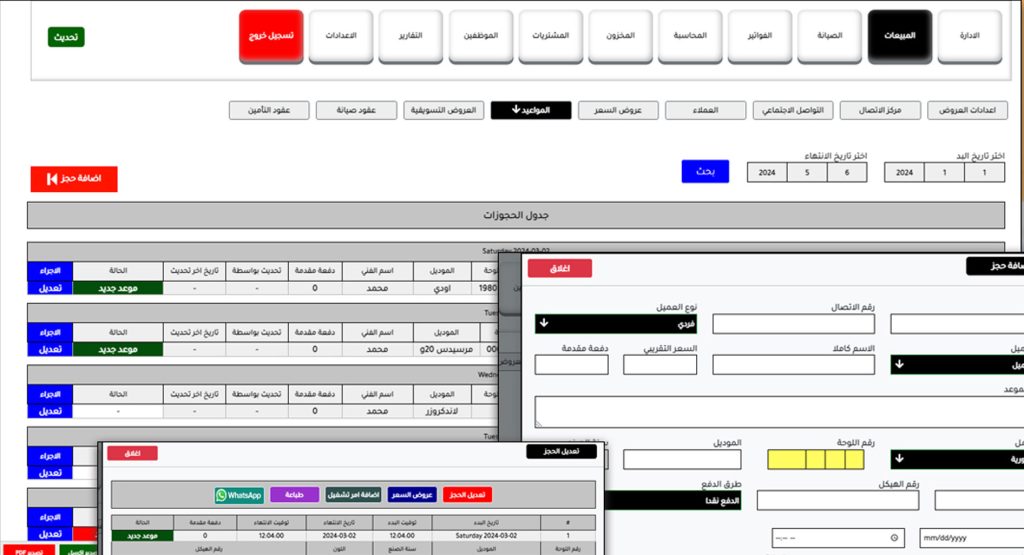The width and height of the screenshot is (1024, 555).
Task: Click the red اضافة حجز button
Action: click(74, 179)
